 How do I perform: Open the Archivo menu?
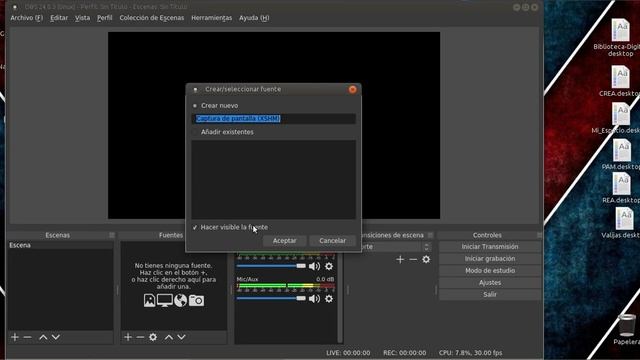click(27, 18)
